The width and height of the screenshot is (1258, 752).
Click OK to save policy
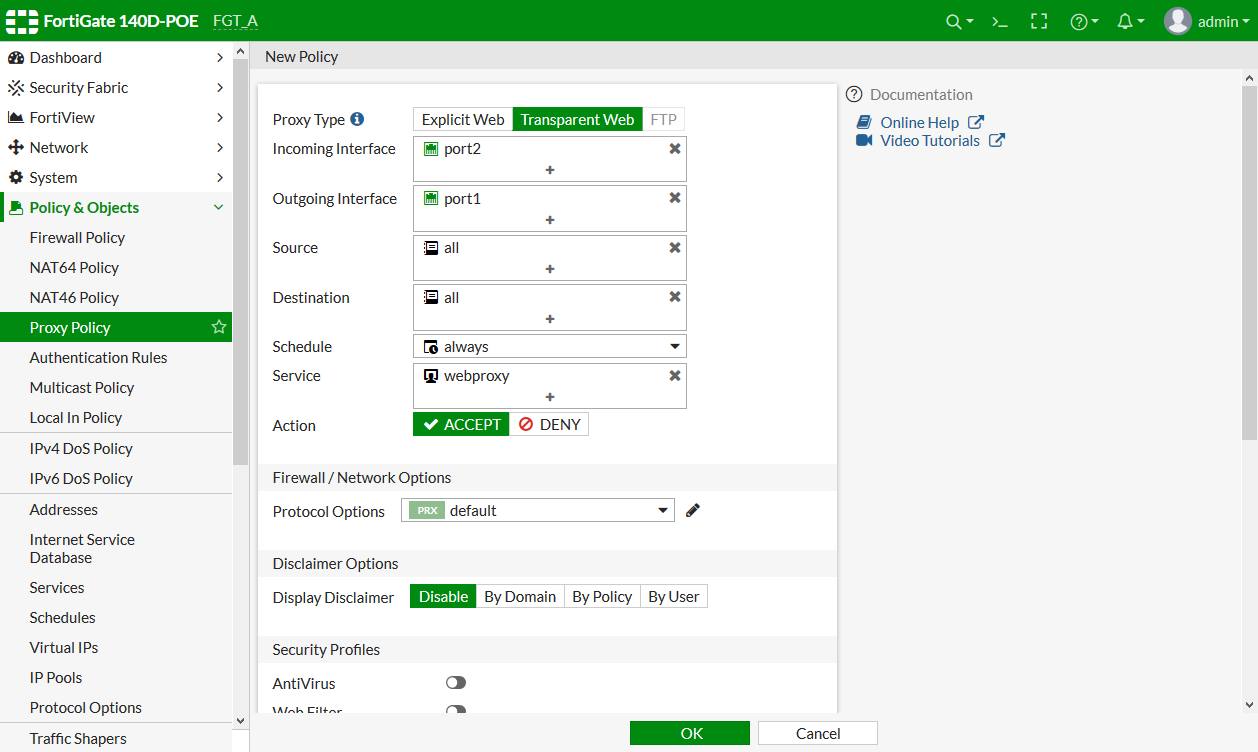coord(690,733)
